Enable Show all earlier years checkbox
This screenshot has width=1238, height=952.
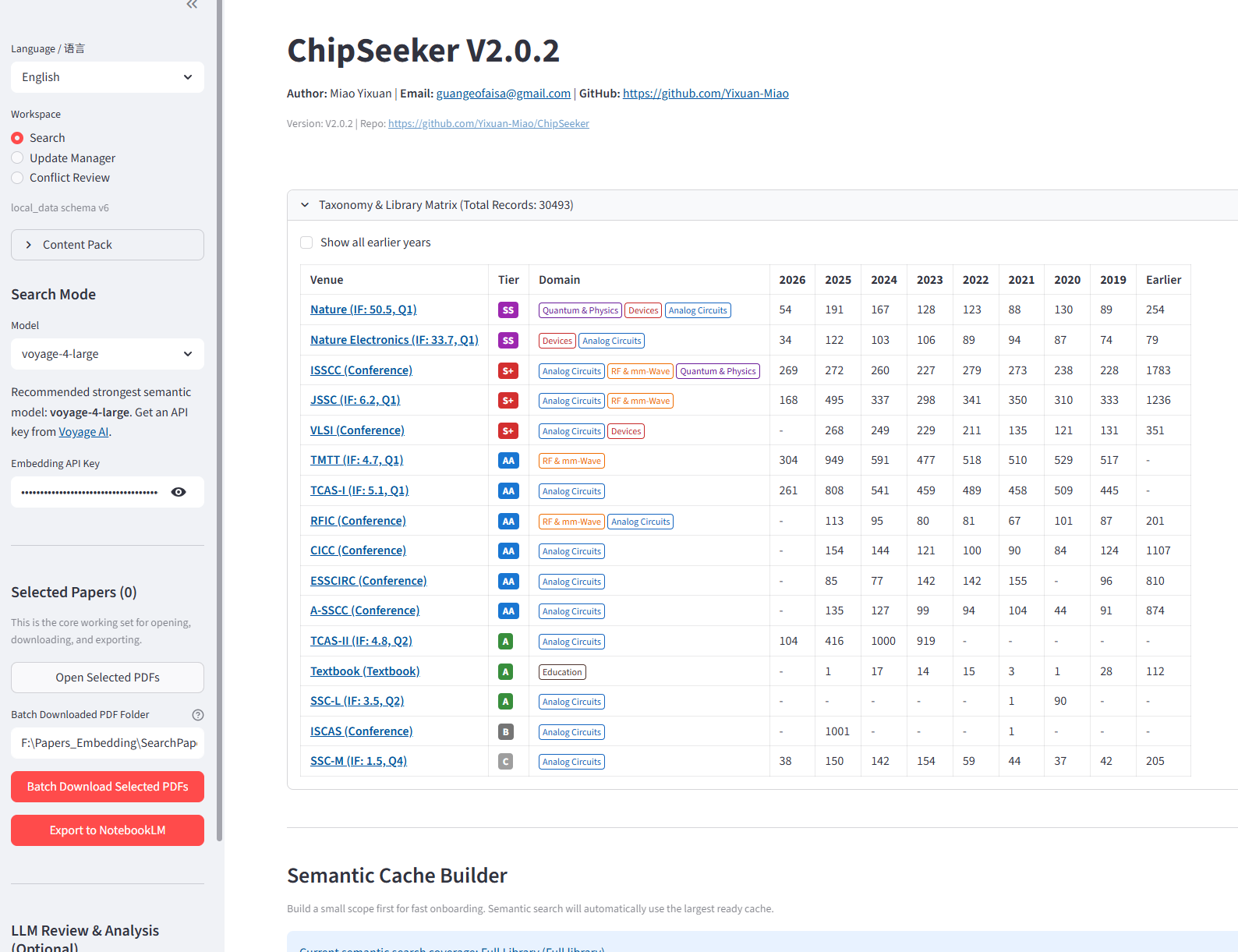(306, 242)
